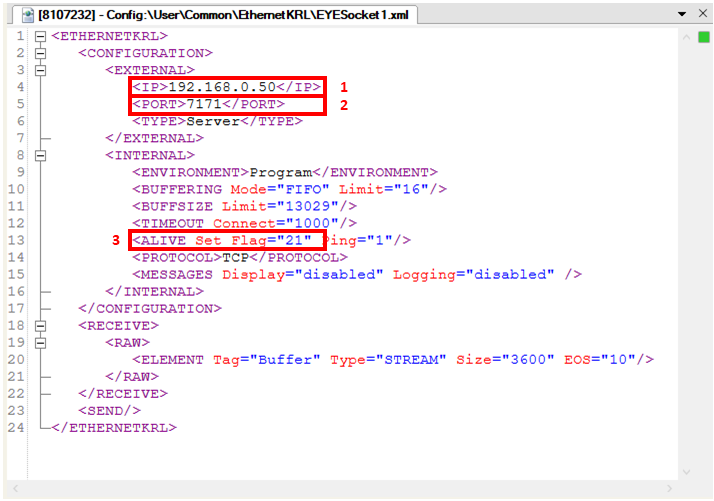Click the file icon on the EYESocket1.xml tab
Viewport: 714px width, 501px height.
pos(28,15)
